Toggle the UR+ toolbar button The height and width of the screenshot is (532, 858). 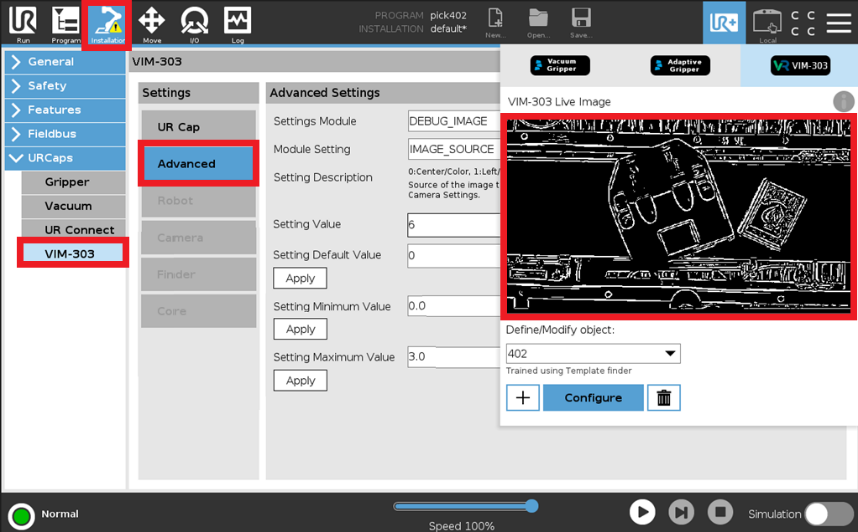(x=724, y=22)
